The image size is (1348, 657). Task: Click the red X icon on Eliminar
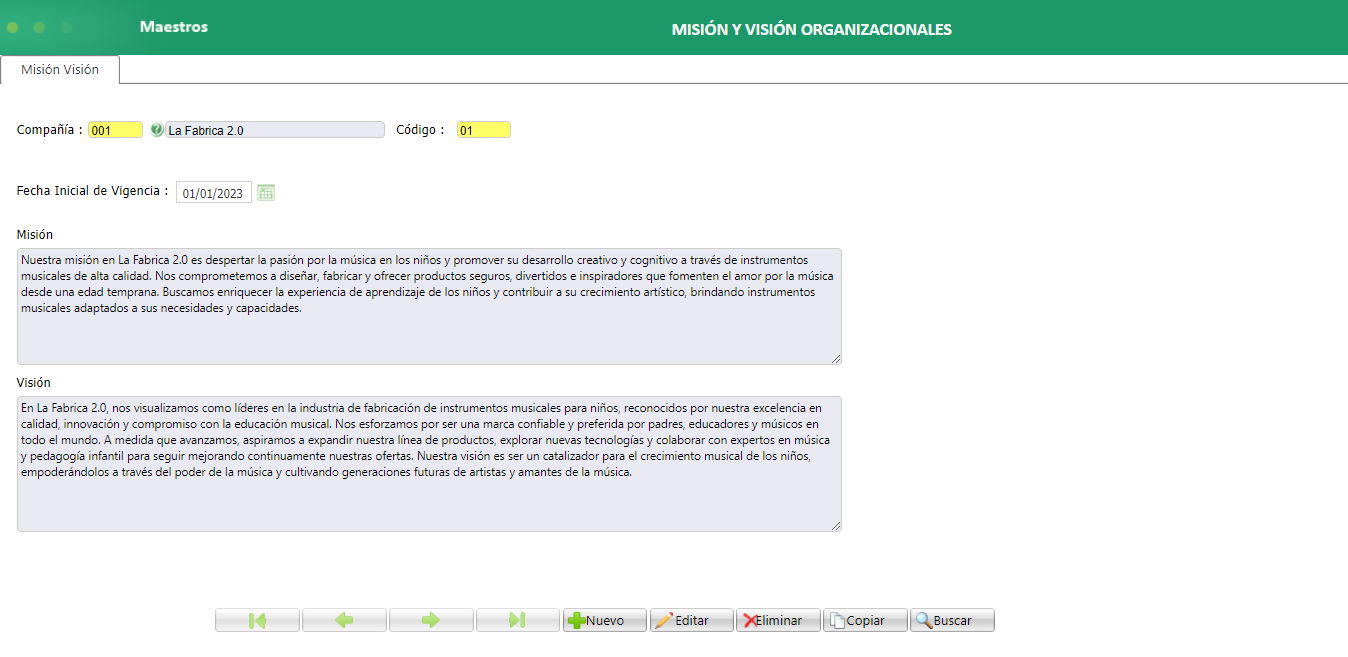749,619
